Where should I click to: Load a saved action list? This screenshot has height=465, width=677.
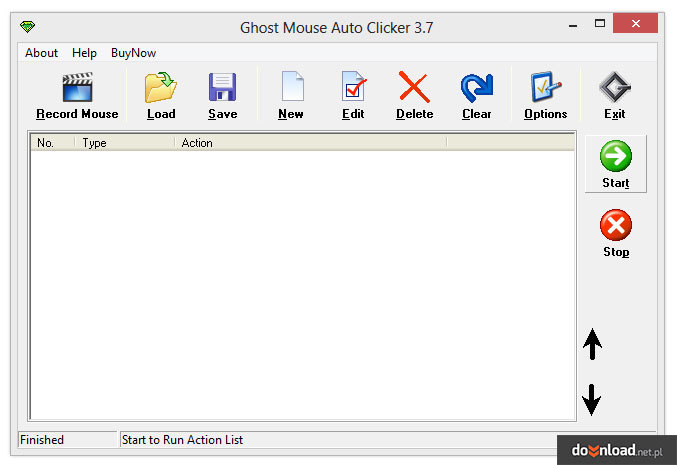tap(161, 96)
